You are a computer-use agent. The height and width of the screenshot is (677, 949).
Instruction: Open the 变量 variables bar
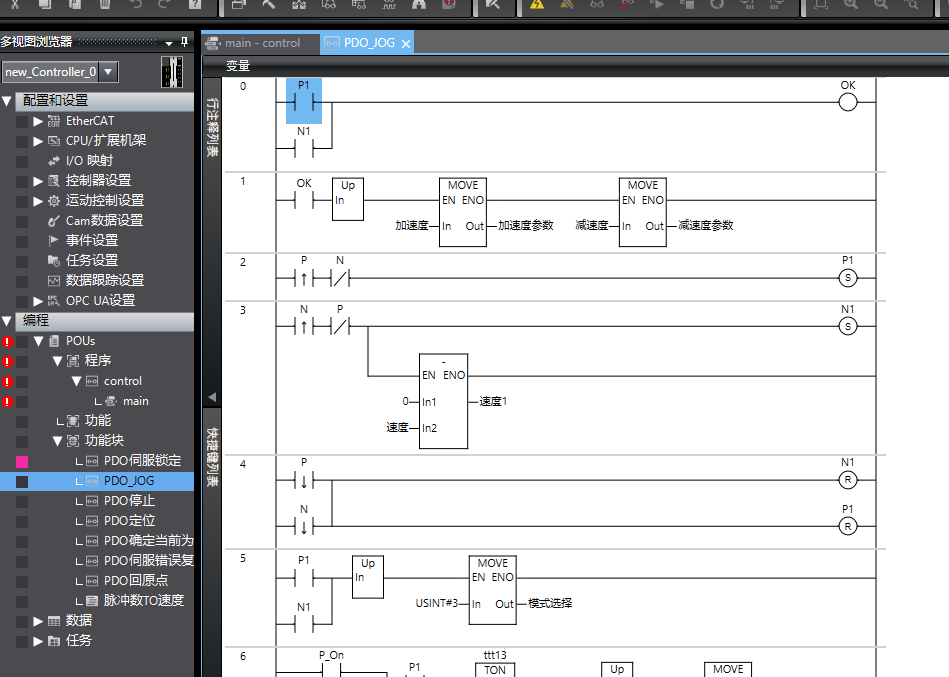pyautogui.click(x=238, y=66)
